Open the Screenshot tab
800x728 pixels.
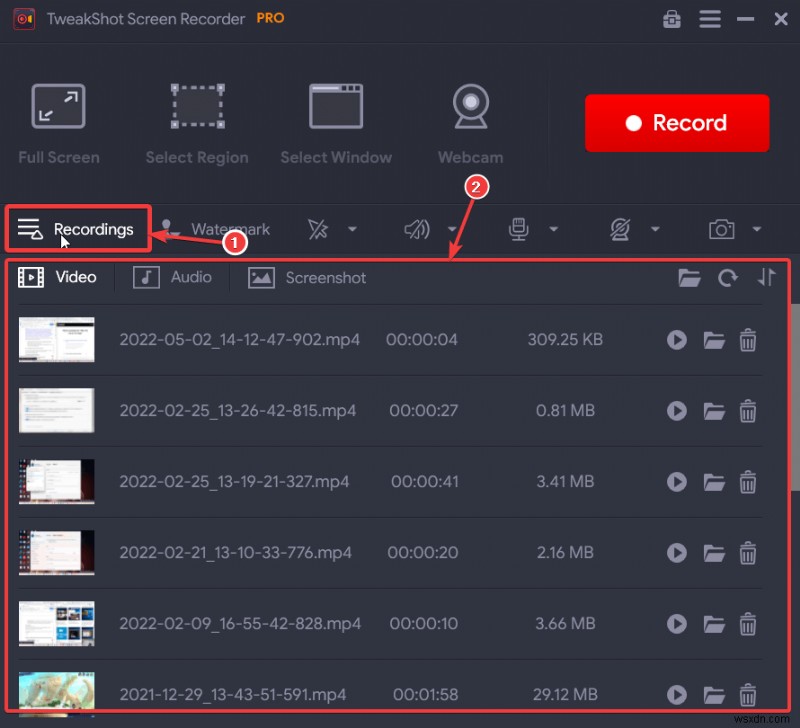coord(307,277)
